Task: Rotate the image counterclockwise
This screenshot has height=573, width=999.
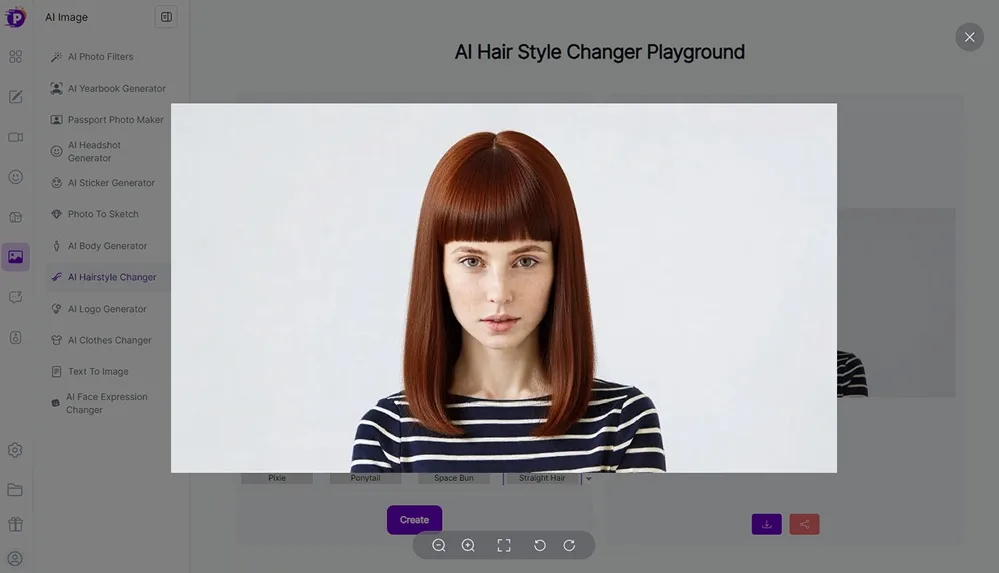Action: tap(540, 545)
